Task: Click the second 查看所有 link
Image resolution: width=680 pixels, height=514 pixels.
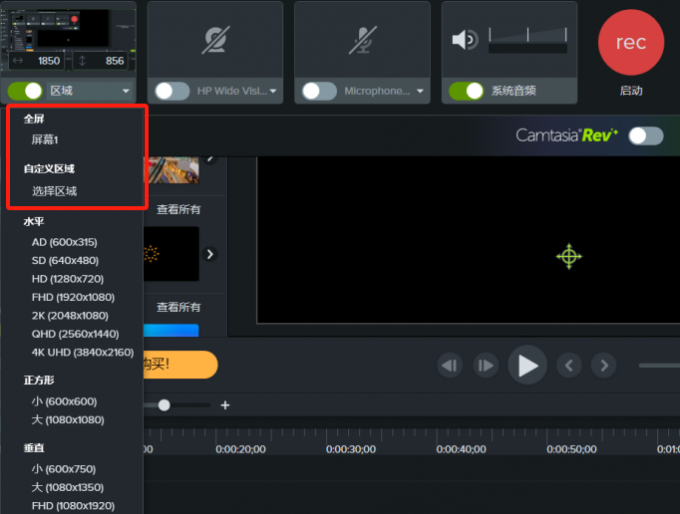Action: point(179,308)
